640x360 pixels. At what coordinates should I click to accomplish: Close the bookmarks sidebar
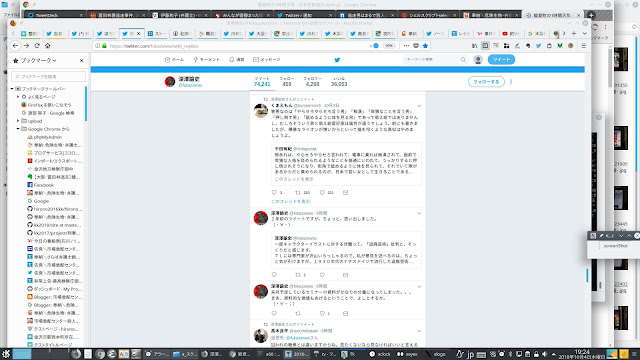(82, 60)
